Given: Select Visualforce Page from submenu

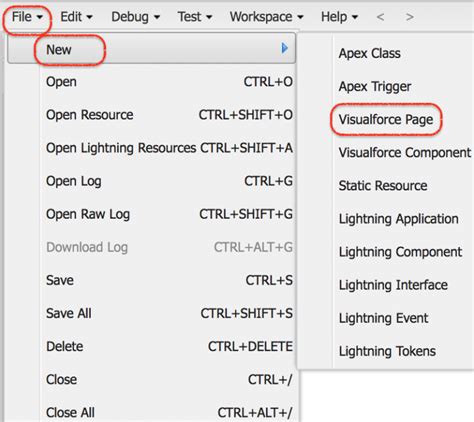Looking at the screenshot, I should [386, 119].
